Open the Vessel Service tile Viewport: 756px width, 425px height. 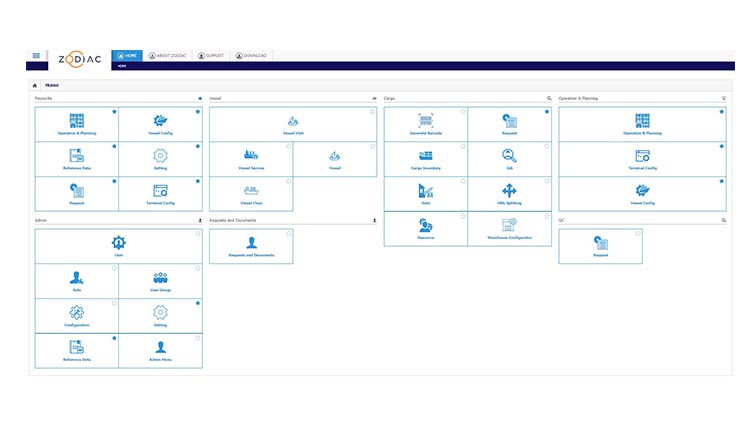tap(251, 159)
